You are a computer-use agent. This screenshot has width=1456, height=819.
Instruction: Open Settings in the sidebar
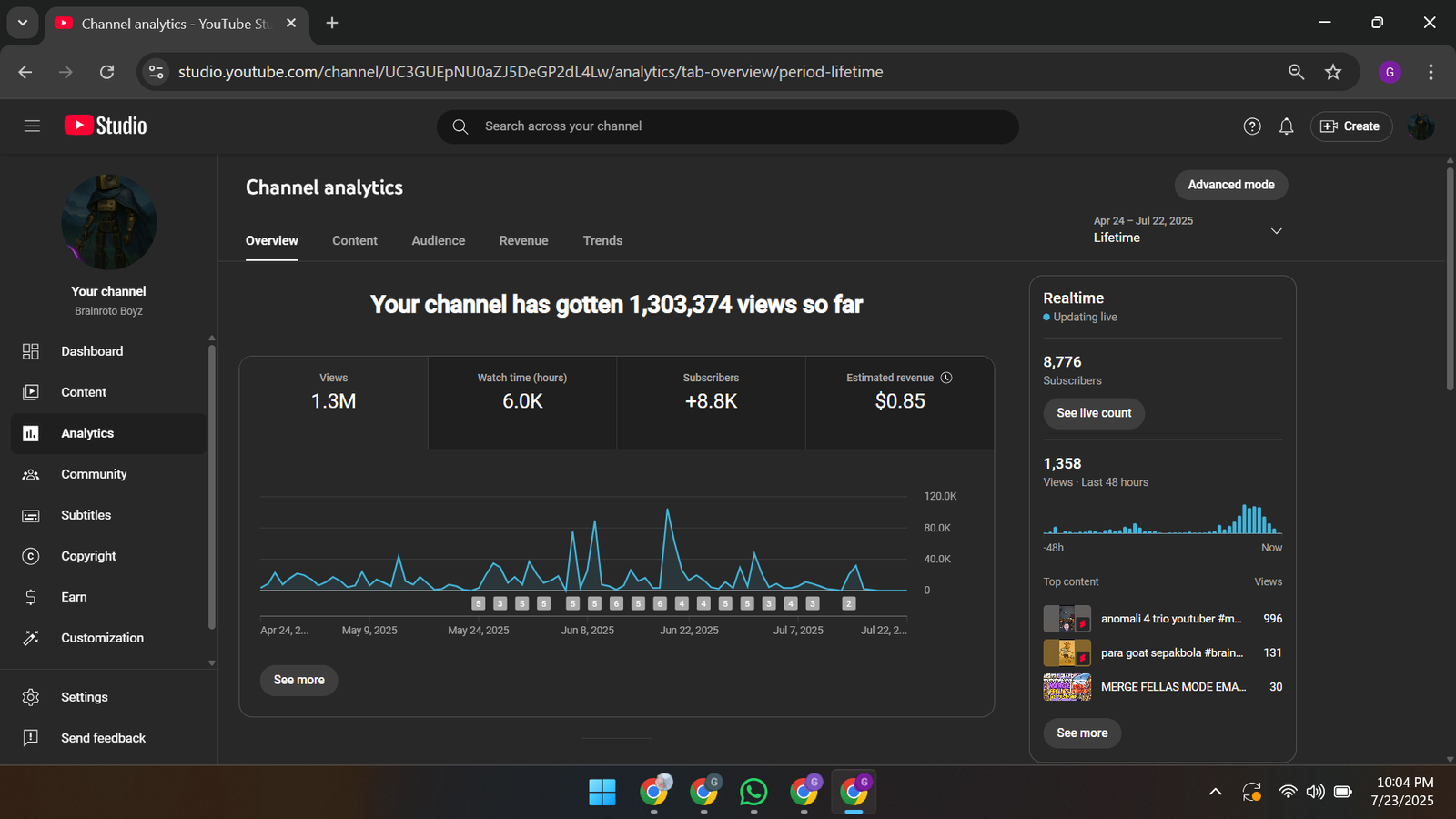point(108,697)
